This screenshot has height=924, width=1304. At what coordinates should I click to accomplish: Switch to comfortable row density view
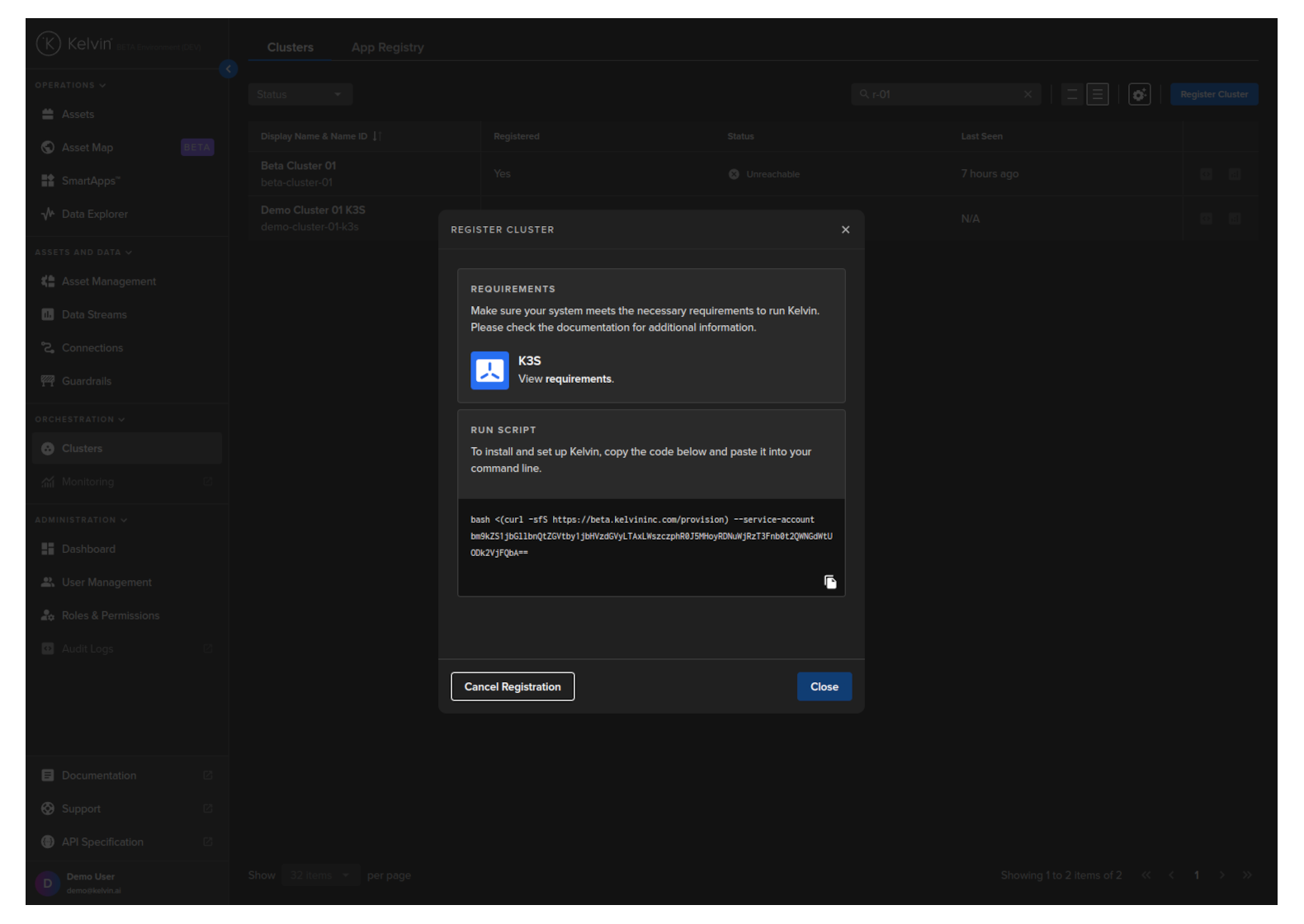pyautogui.click(x=1097, y=95)
